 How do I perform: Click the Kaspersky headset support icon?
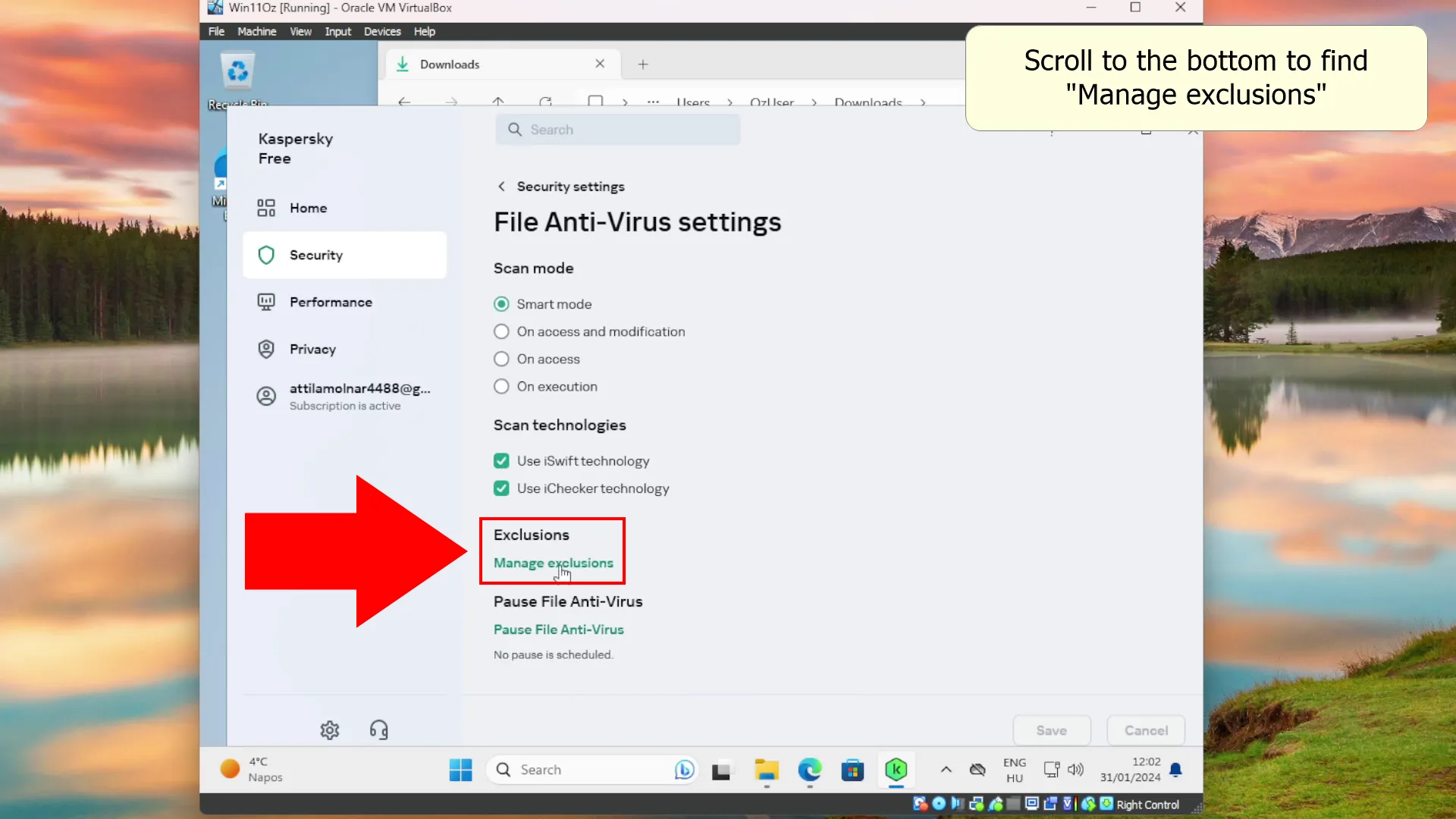[379, 729]
